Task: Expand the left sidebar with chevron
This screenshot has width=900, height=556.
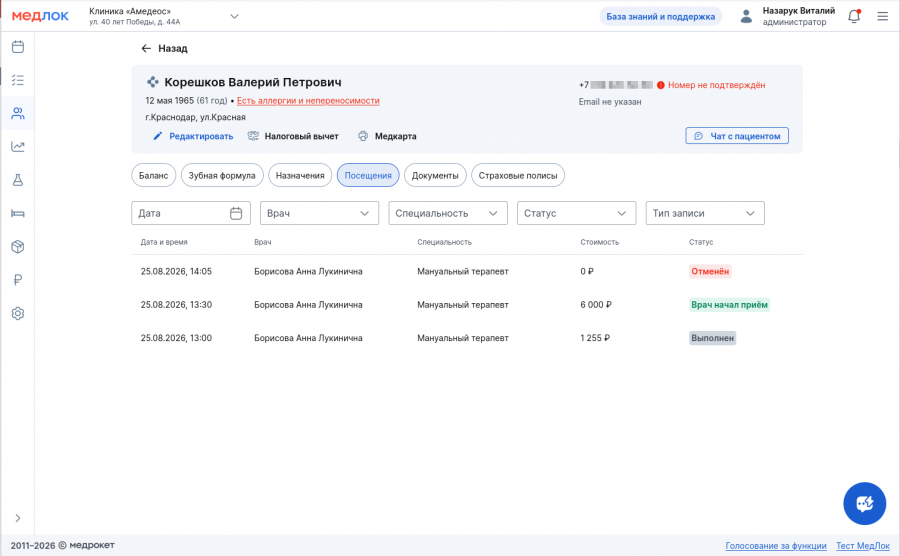Action: pos(18,518)
